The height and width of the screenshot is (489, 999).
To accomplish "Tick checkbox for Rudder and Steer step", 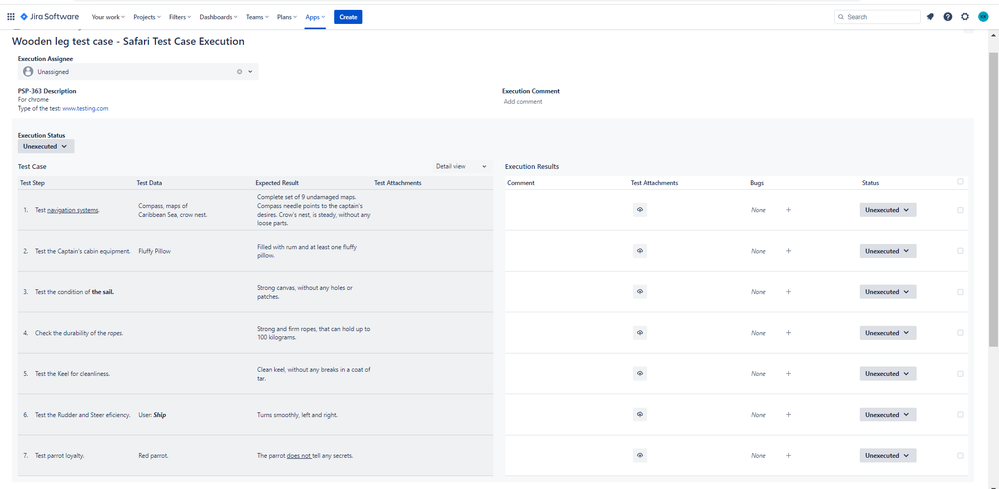I will (960, 415).
